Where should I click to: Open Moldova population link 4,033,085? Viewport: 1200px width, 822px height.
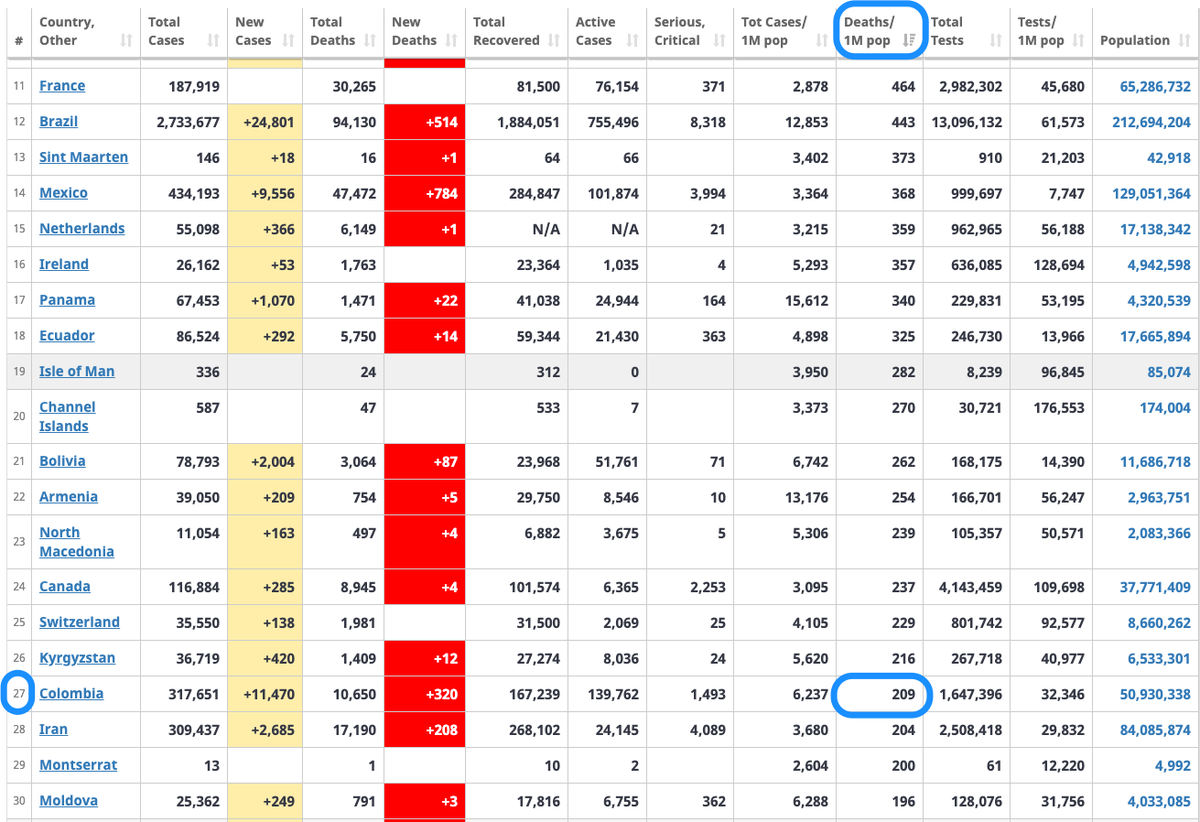[1159, 801]
